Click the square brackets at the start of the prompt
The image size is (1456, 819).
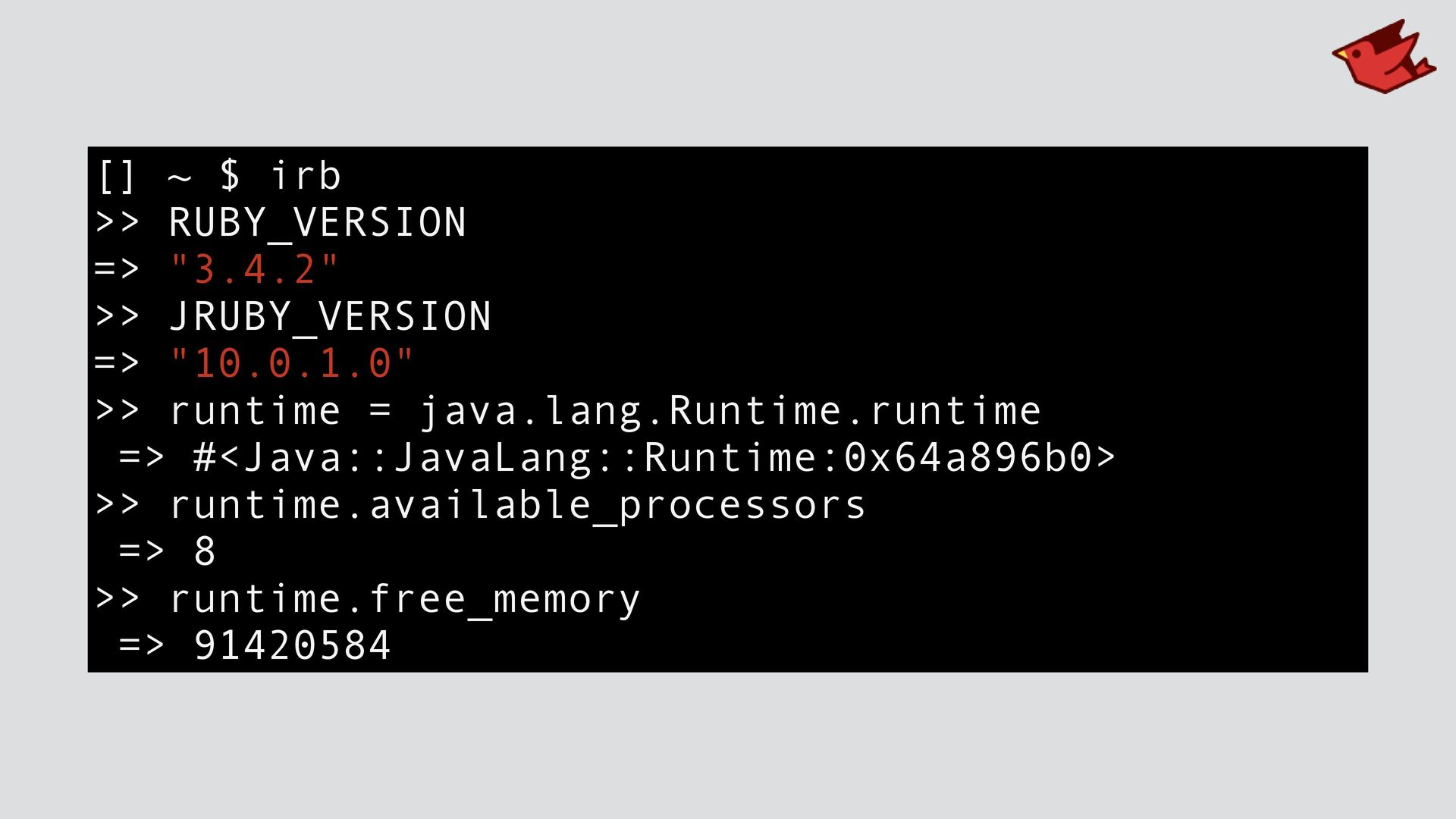[117, 176]
